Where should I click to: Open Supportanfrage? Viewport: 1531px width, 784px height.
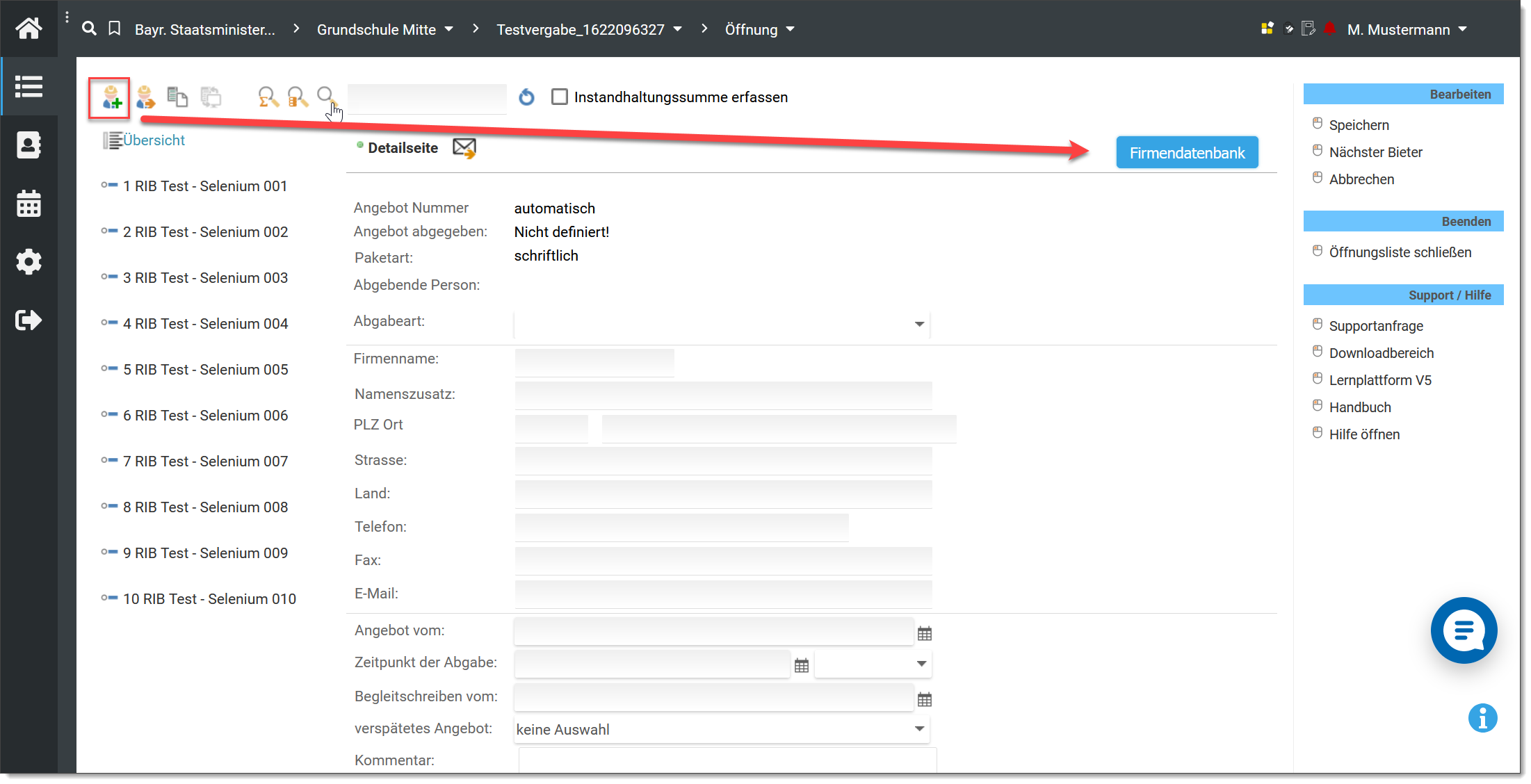[x=1375, y=326]
